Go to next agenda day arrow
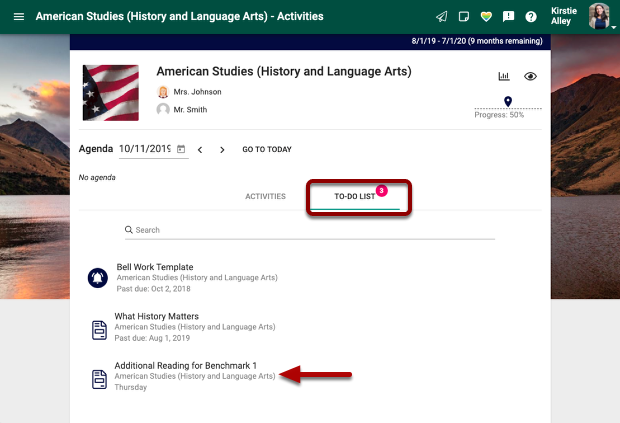Screen dimensions: 620x423 pos(222,150)
